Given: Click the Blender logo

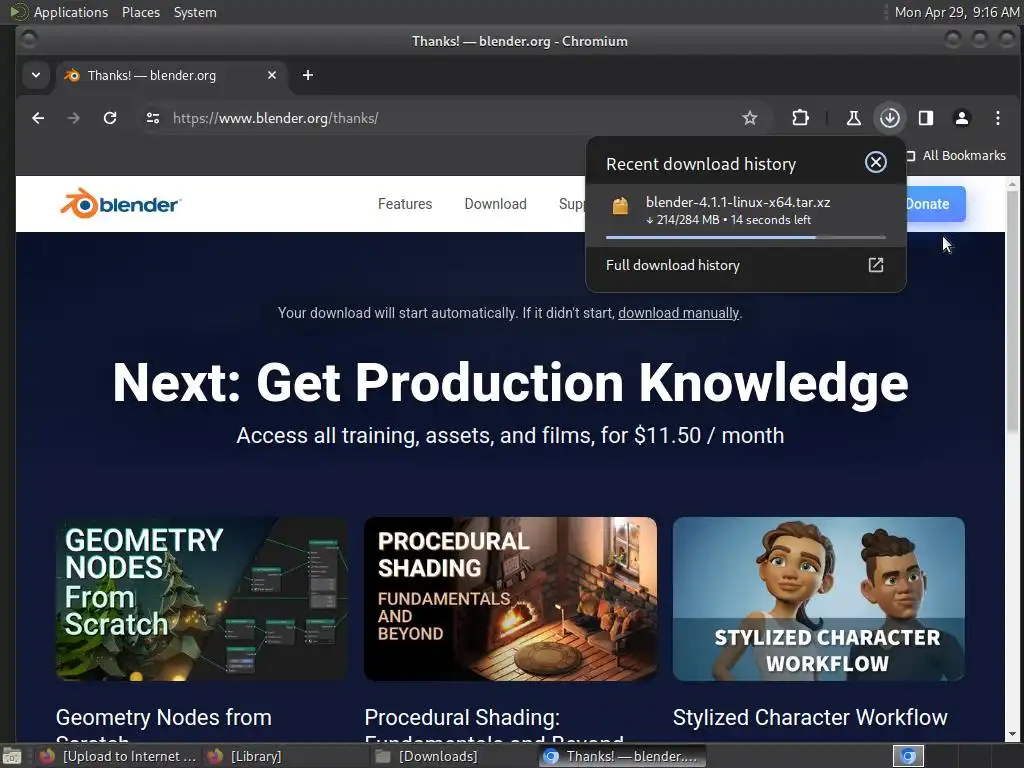Looking at the screenshot, I should coord(121,204).
